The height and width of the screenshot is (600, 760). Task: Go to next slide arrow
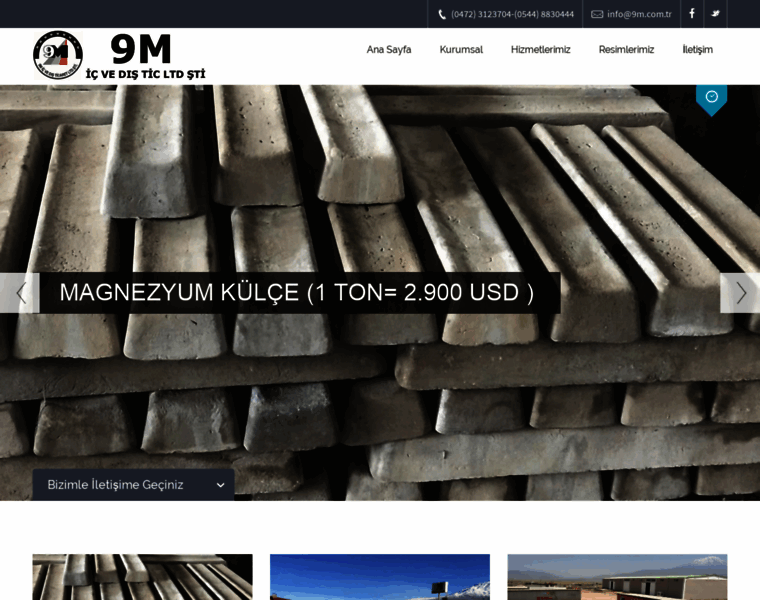740,293
